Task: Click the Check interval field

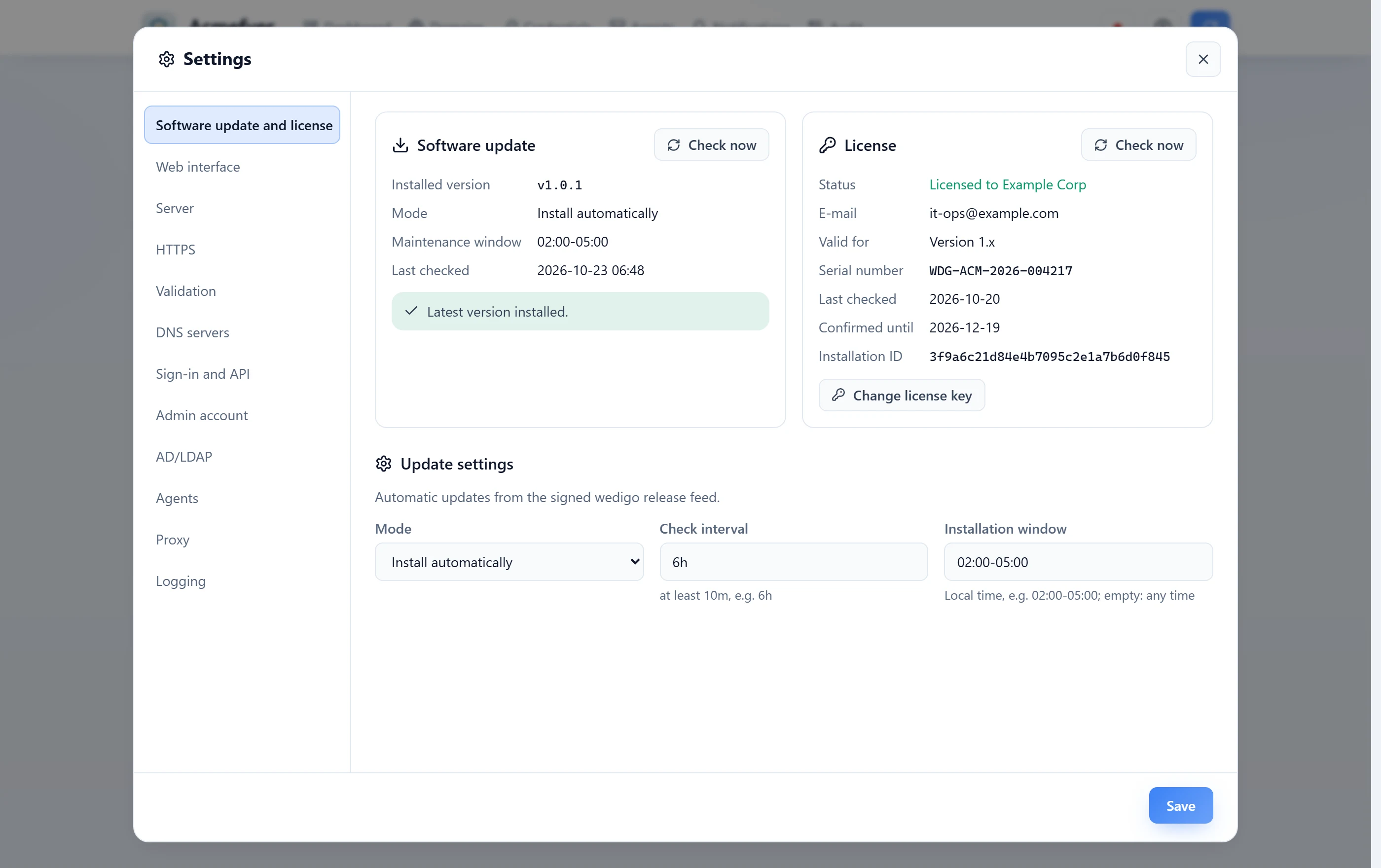Action: click(794, 562)
